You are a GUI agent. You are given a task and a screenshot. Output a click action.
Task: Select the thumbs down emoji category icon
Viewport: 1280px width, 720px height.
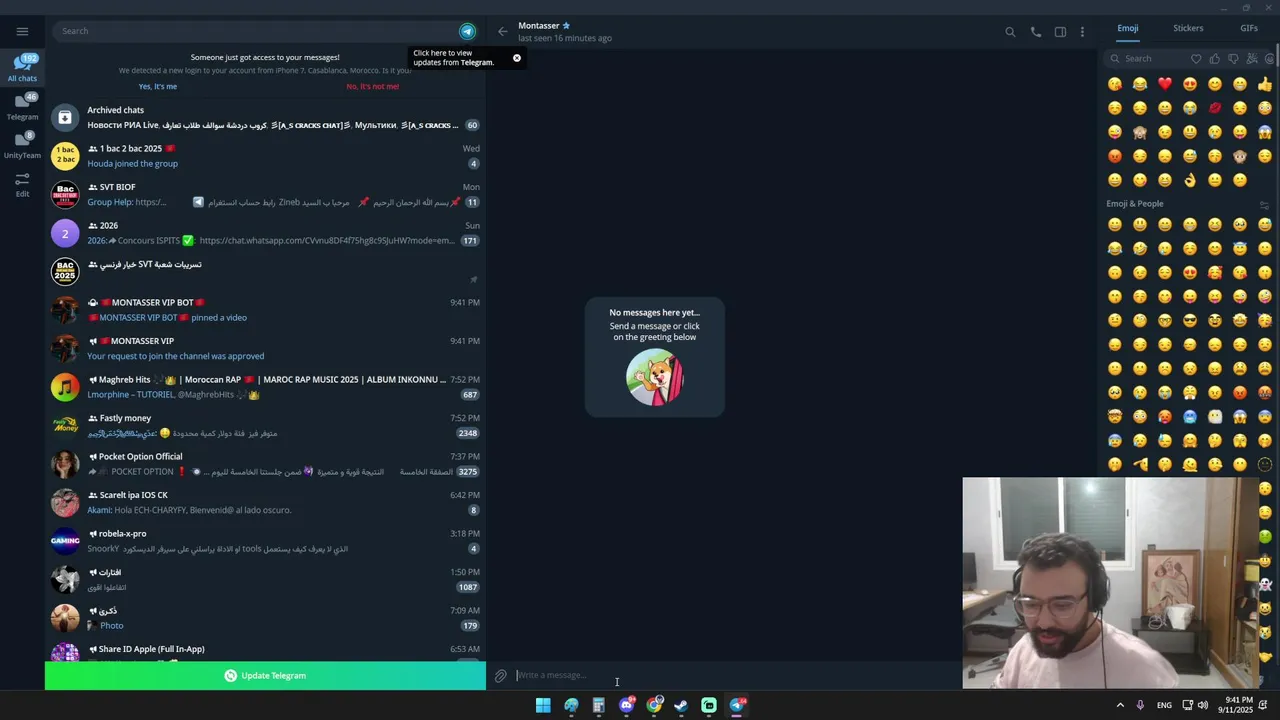click(1233, 59)
